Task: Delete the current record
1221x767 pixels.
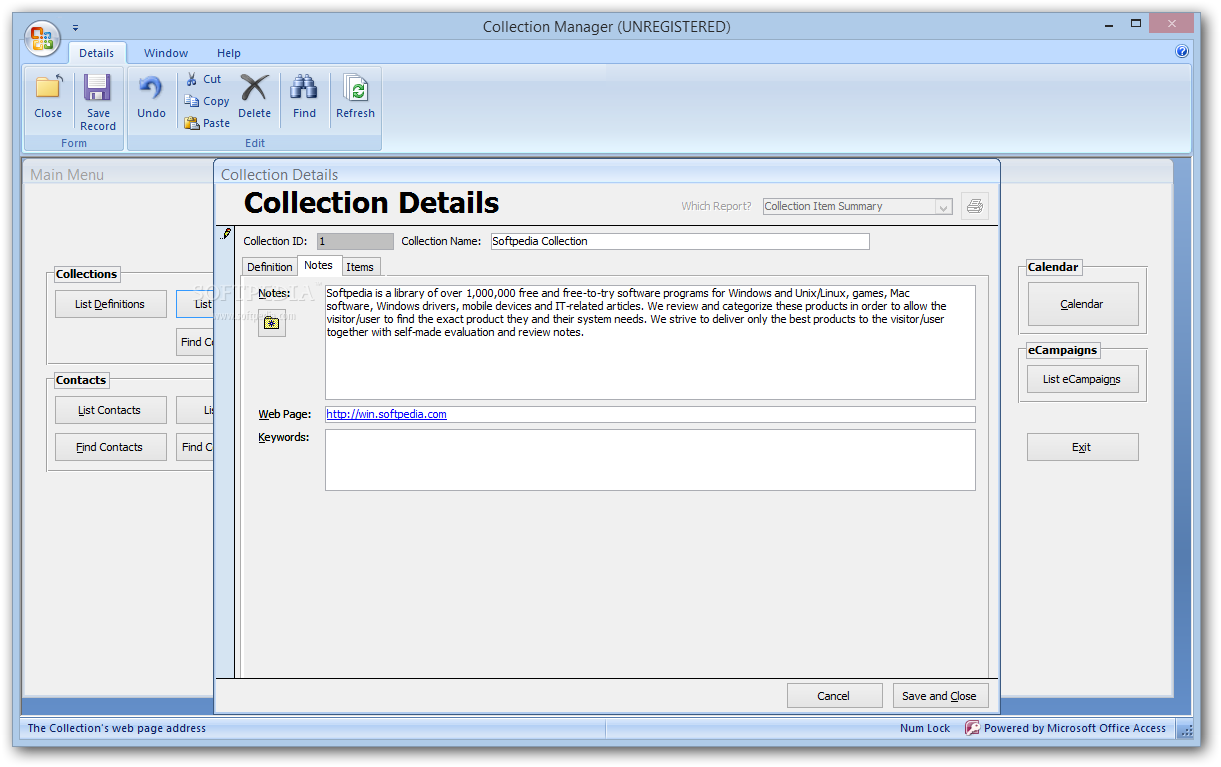Action: pyautogui.click(x=254, y=97)
